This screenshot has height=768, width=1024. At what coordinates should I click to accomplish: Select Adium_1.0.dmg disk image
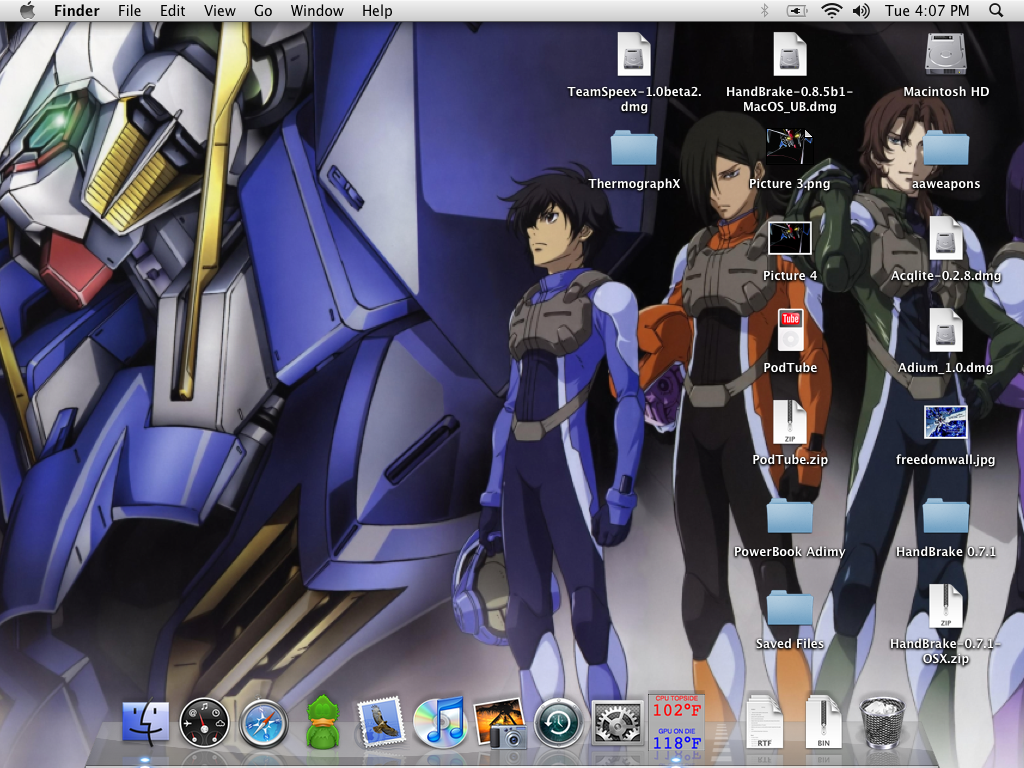pos(946,330)
